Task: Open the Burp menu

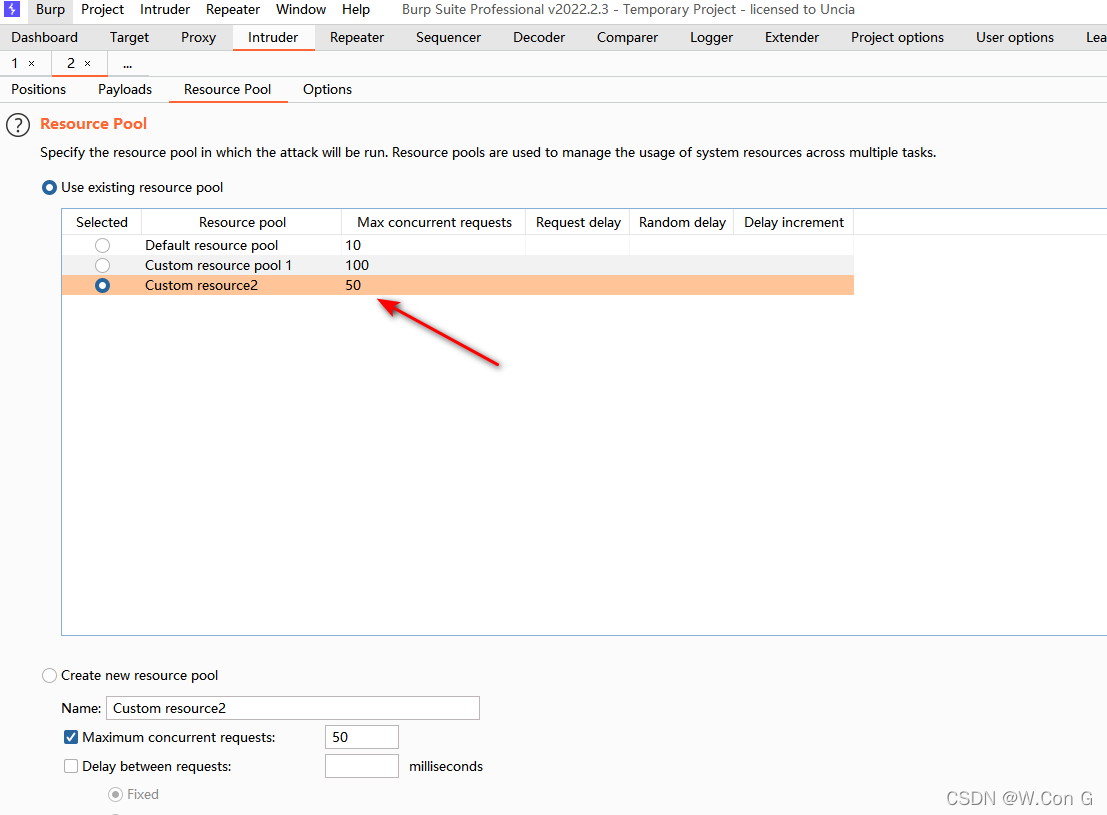Action: 50,9
